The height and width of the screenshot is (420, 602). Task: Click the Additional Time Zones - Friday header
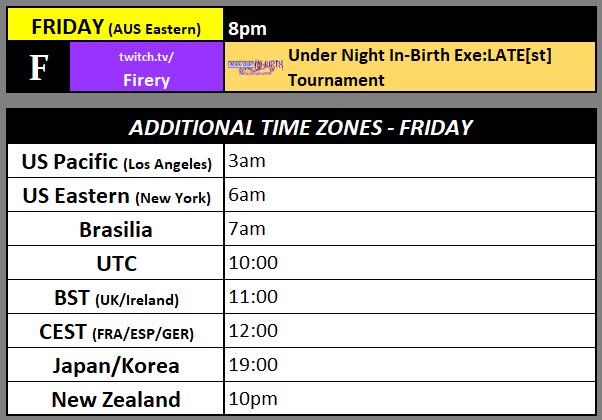tap(301, 127)
